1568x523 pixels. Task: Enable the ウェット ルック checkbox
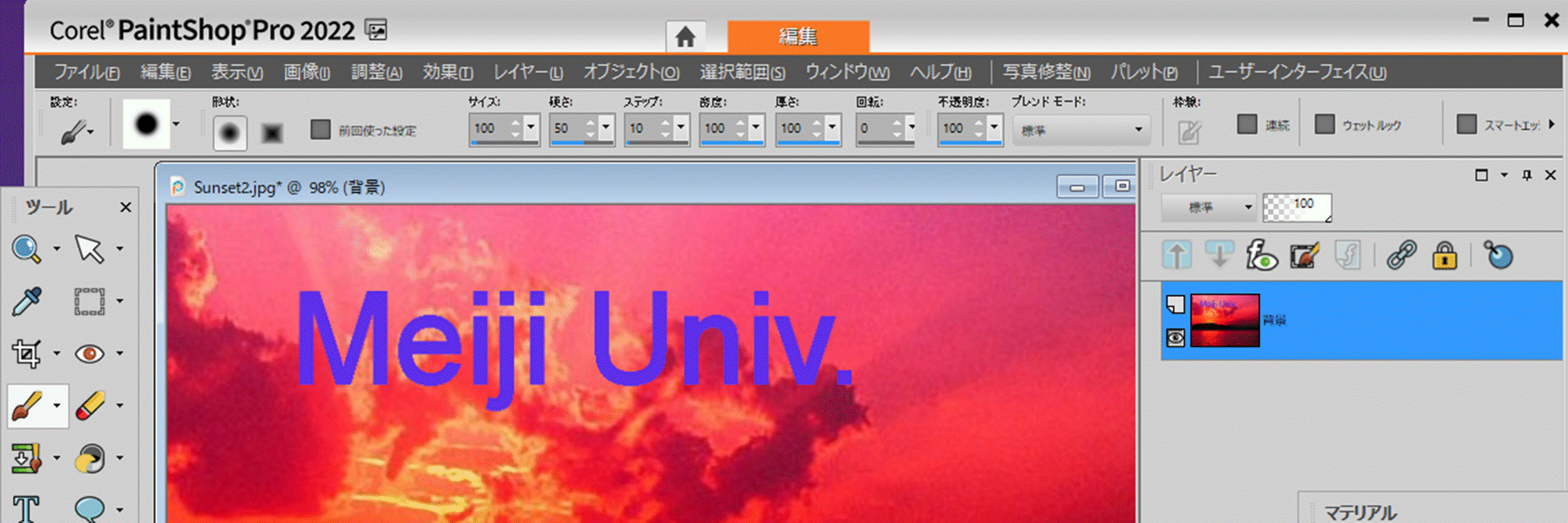pos(1325,124)
